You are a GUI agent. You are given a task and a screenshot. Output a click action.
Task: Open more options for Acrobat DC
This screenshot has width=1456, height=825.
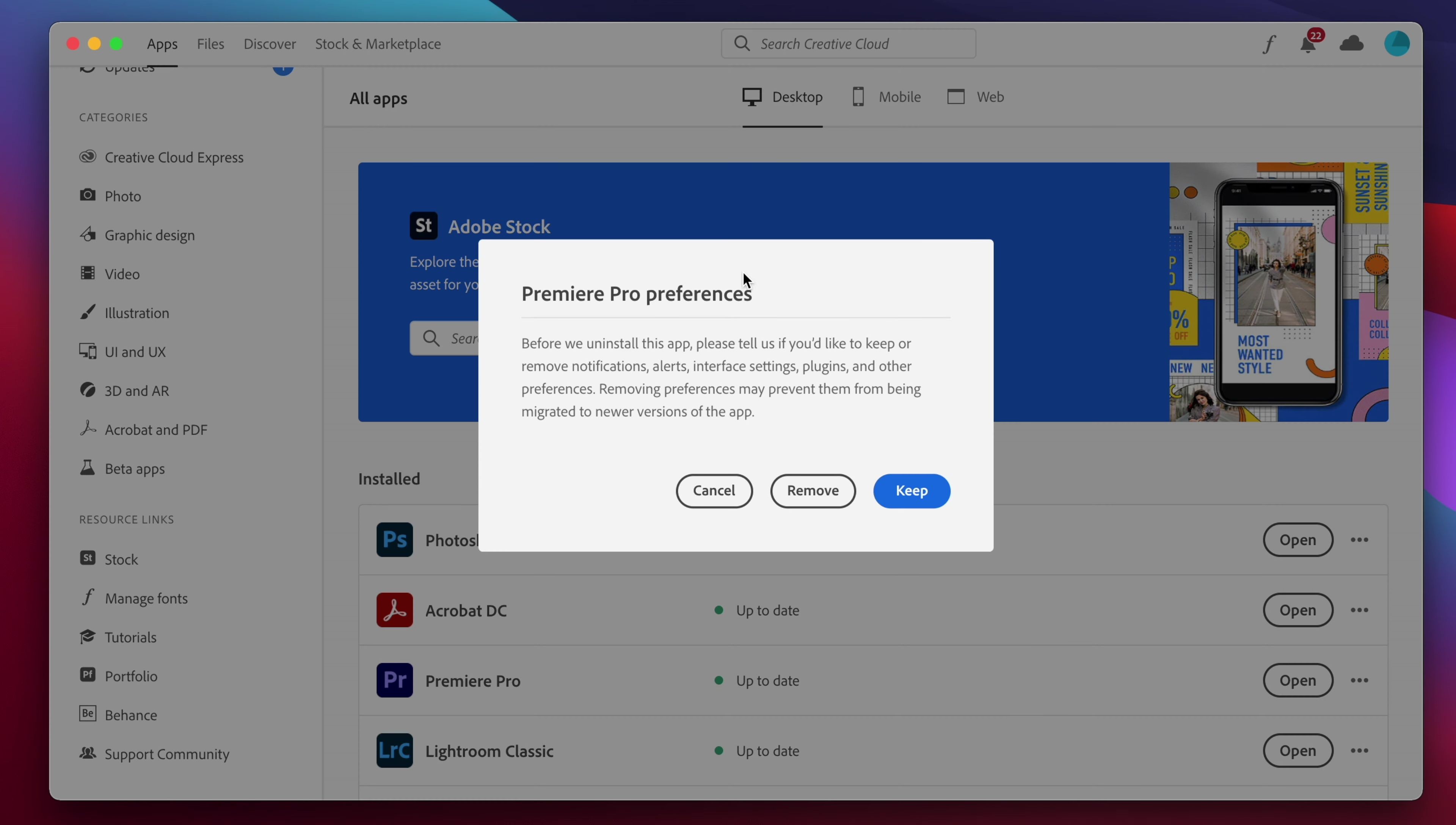click(x=1359, y=610)
